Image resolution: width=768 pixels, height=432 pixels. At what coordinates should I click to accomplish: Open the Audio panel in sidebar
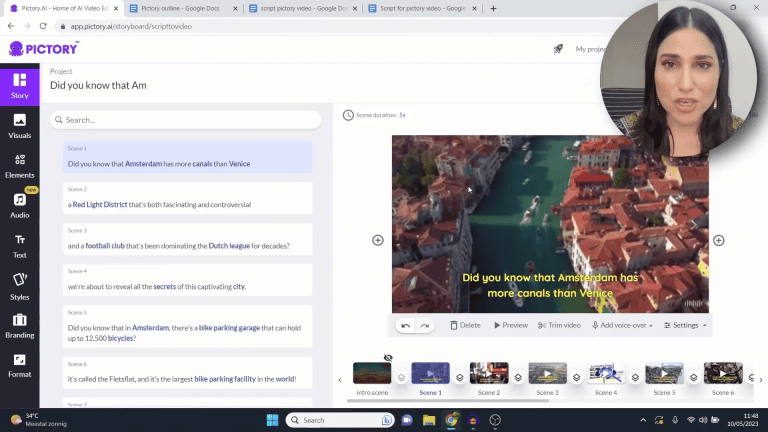(19, 205)
